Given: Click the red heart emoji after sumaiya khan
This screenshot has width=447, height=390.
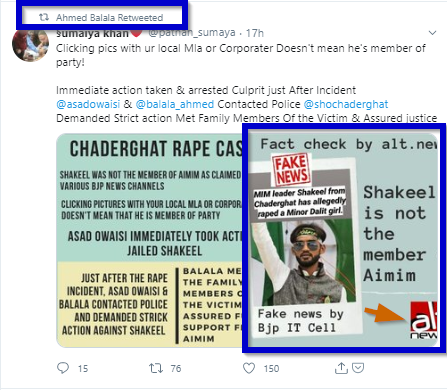Looking at the screenshot, I should point(136,33).
